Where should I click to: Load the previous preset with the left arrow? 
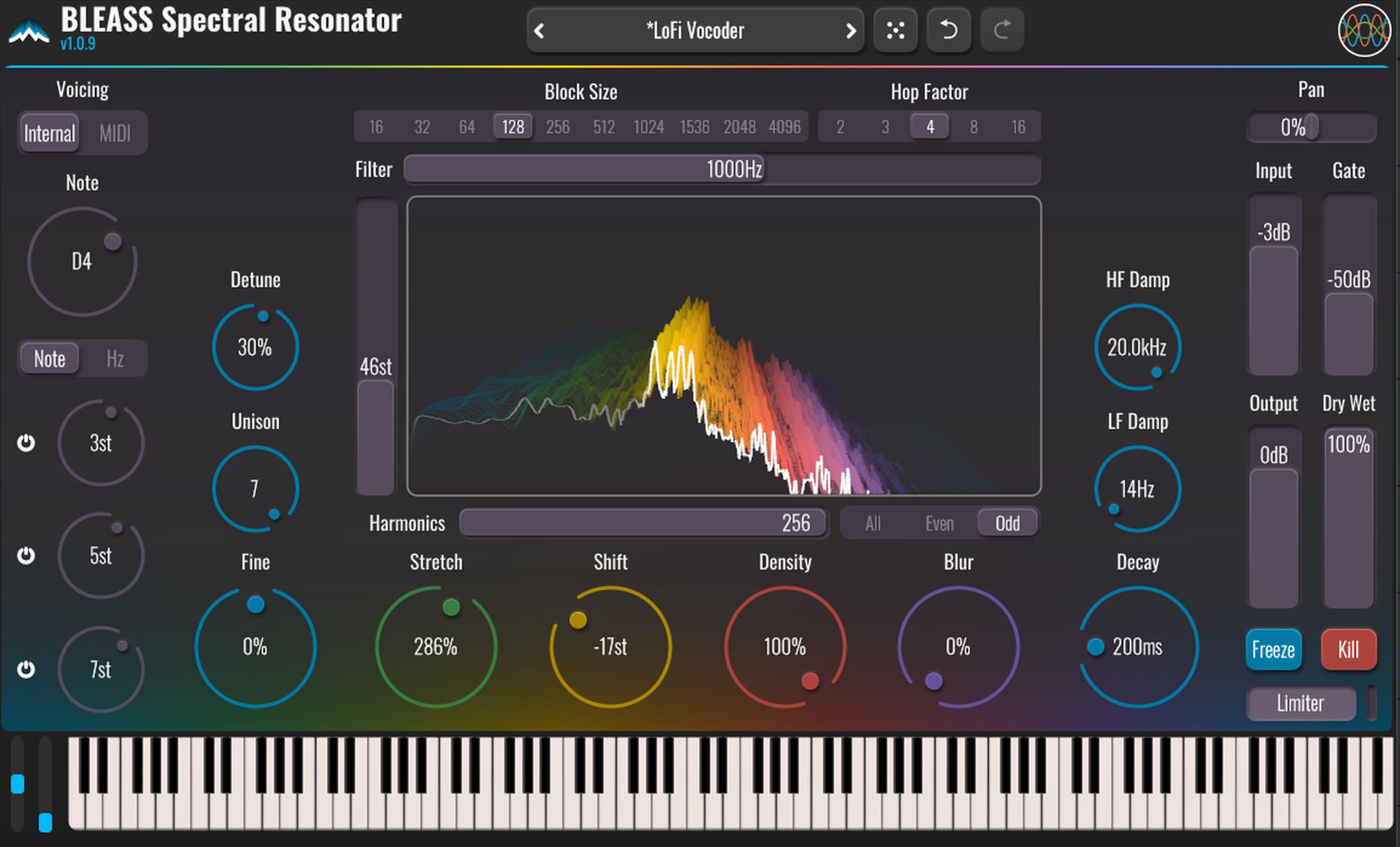(x=539, y=30)
